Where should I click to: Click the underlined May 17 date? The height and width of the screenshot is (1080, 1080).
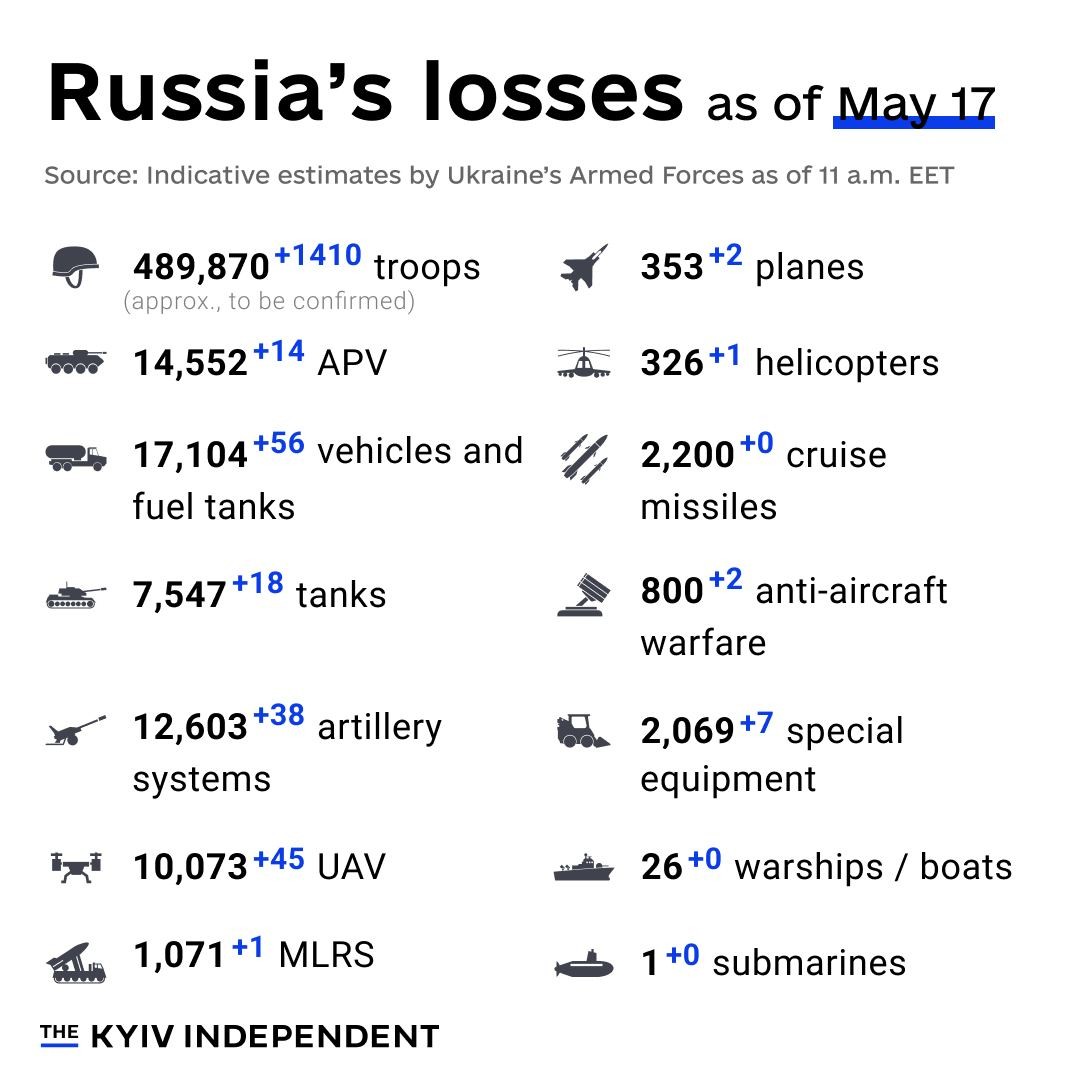click(x=915, y=105)
